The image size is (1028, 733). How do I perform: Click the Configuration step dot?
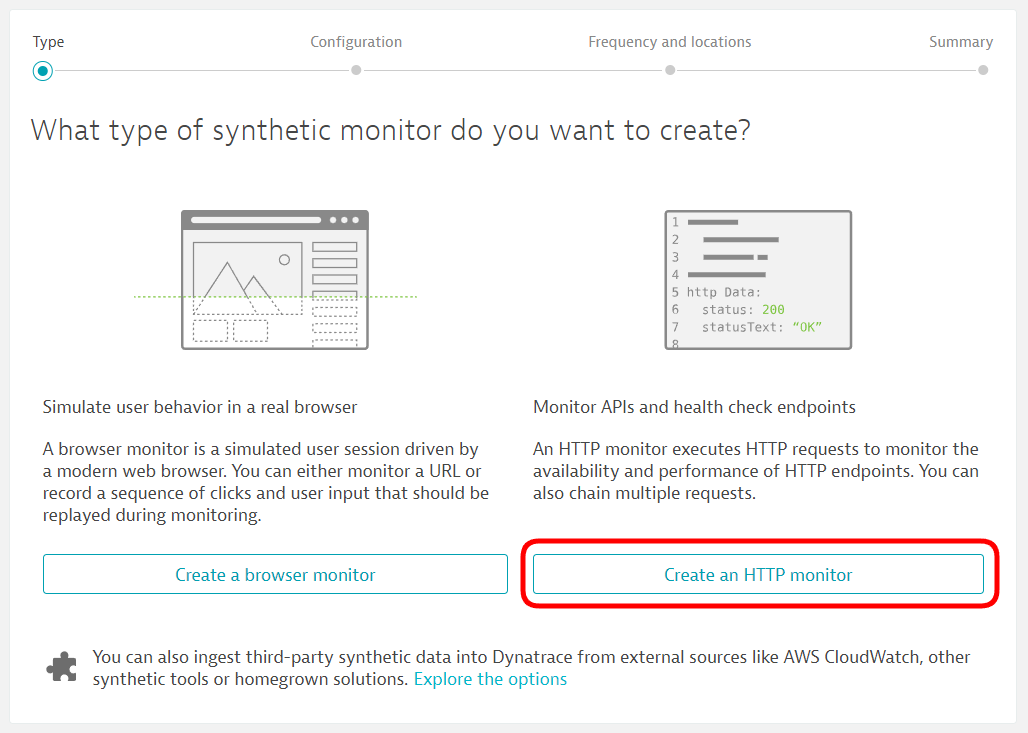click(356, 71)
